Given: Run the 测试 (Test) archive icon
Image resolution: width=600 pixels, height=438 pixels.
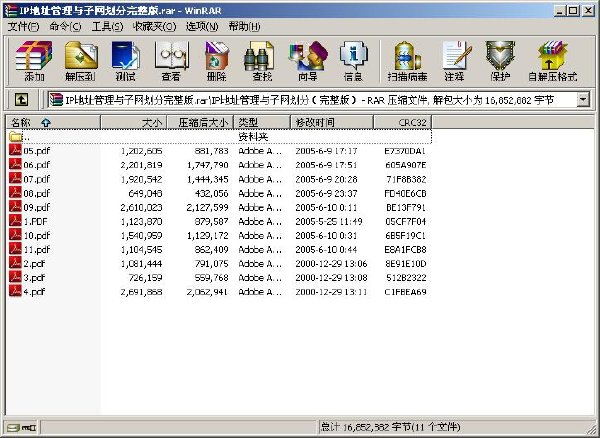Looking at the screenshot, I should 126,56.
